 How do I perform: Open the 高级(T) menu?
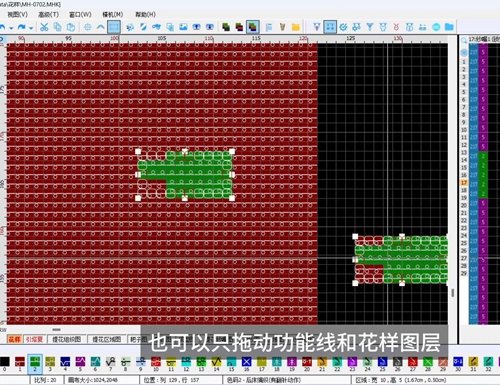[x=48, y=14]
